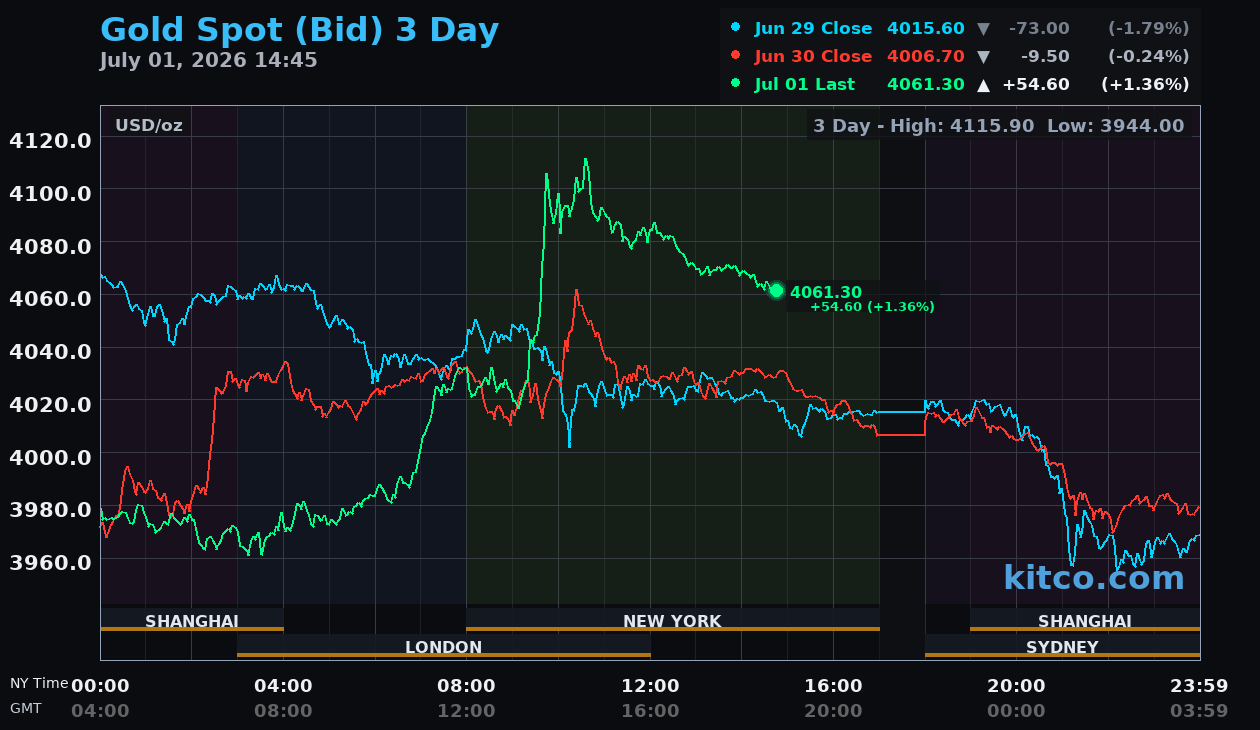Click the 4006.70 close price value
This screenshot has width=1260, height=730.
coord(926,56)
